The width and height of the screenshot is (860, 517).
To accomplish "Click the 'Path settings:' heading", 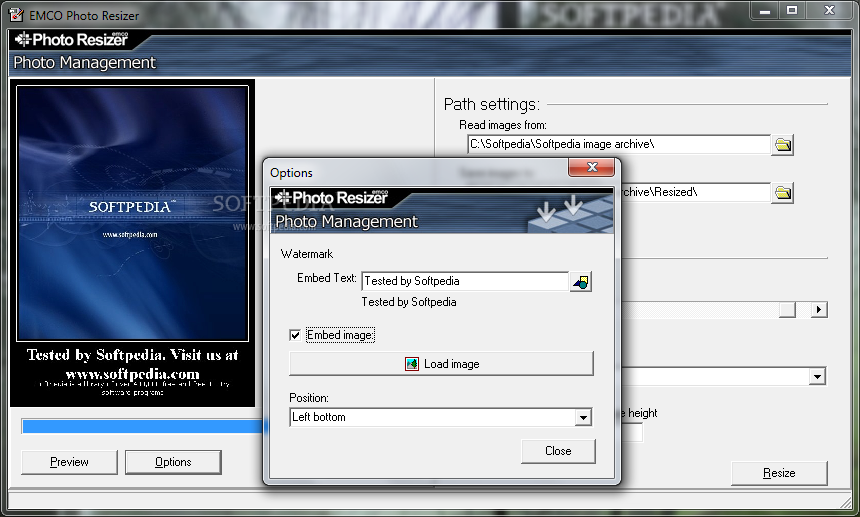I will tap(491, 104).
